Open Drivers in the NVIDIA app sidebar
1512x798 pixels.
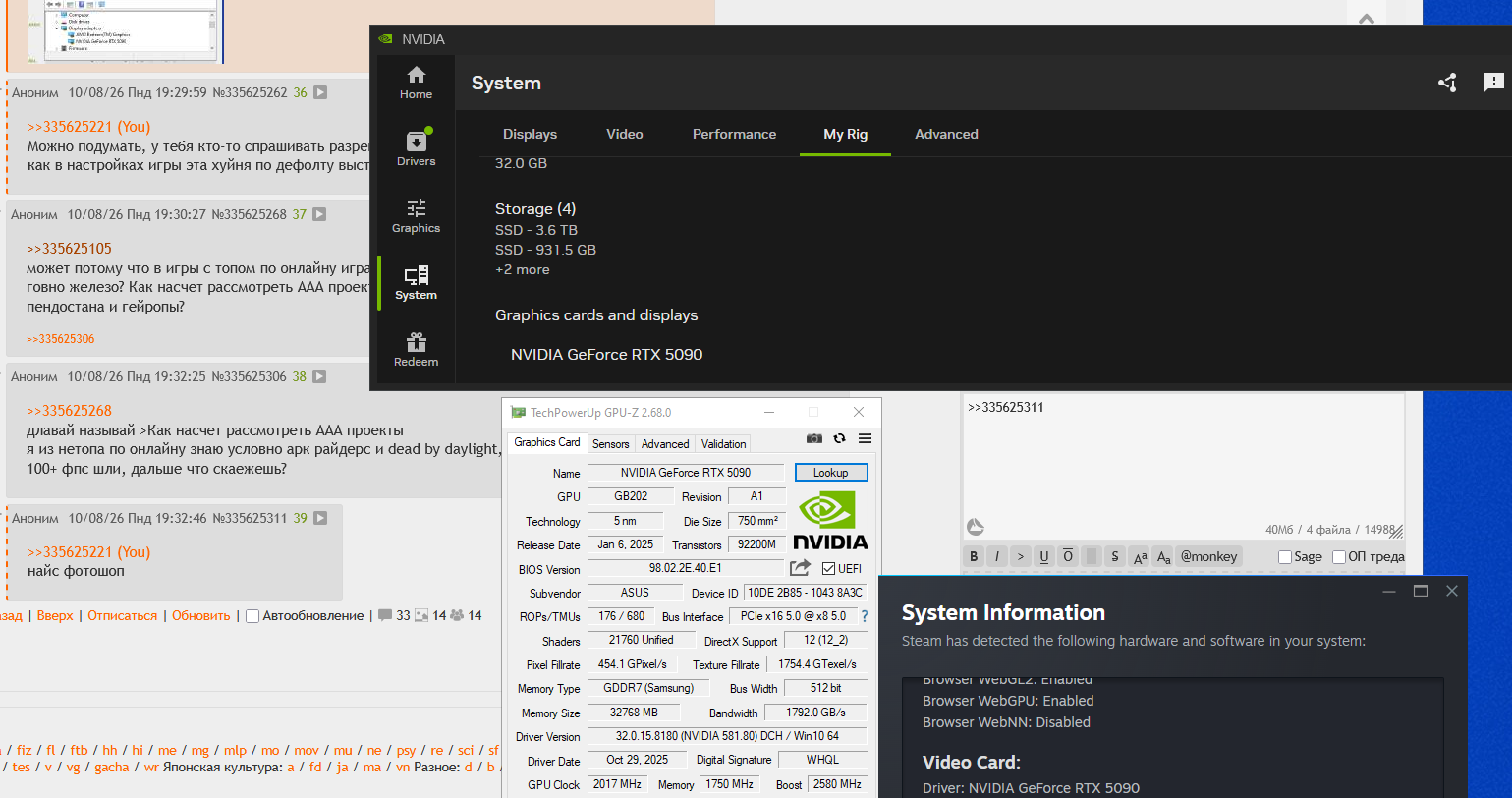[416, 148]
